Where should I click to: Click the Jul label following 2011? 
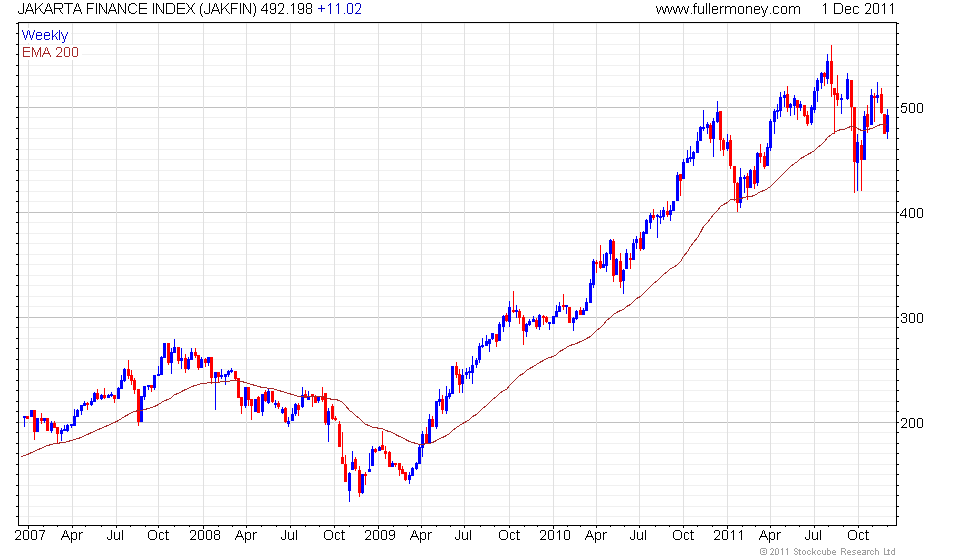click(813, 536)
